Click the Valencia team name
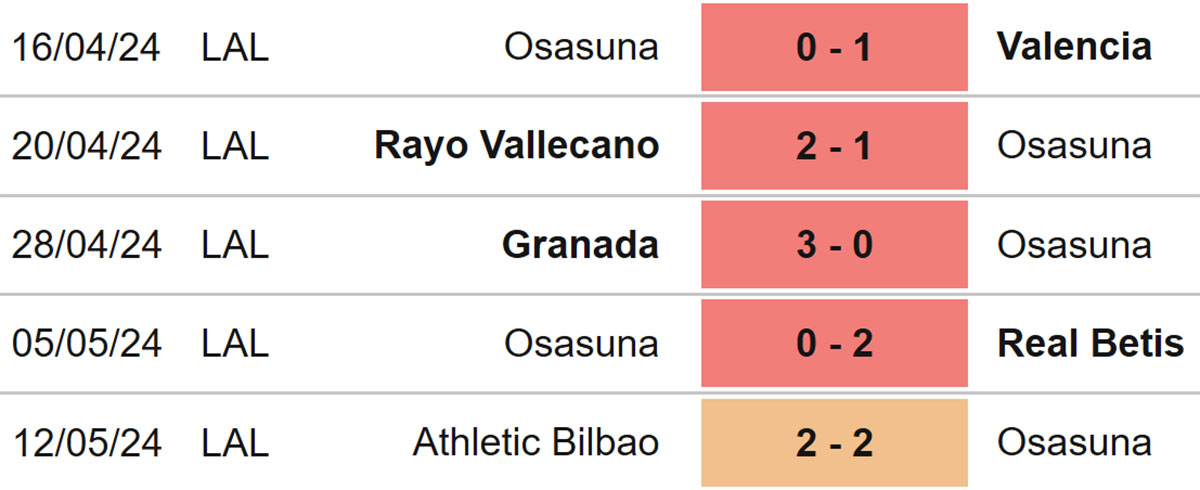This screenshot has height=490, width=1200. (1074, 47)
